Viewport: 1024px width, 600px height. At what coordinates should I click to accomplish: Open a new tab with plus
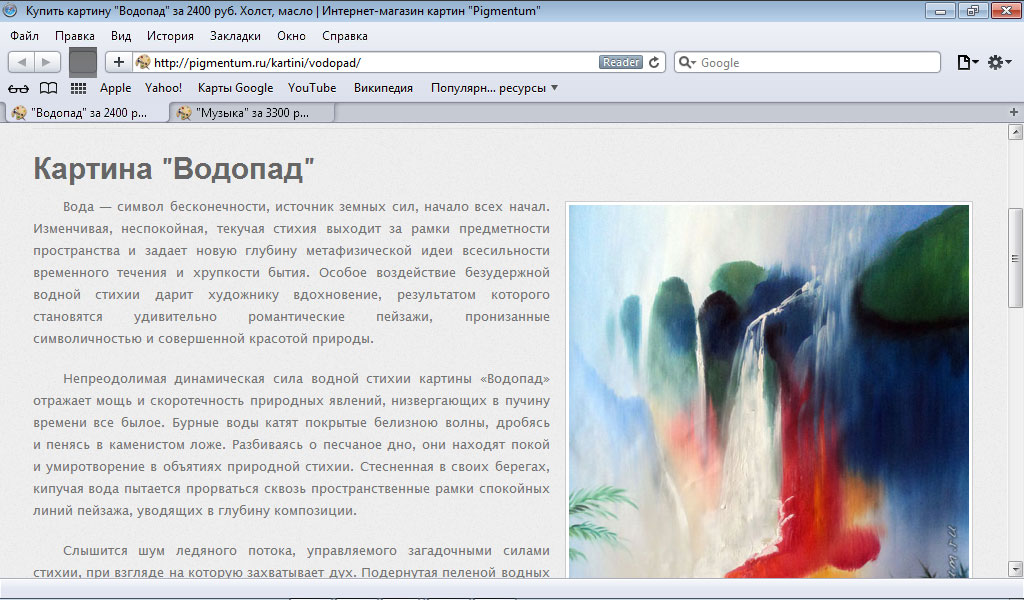coord(1014,112)
